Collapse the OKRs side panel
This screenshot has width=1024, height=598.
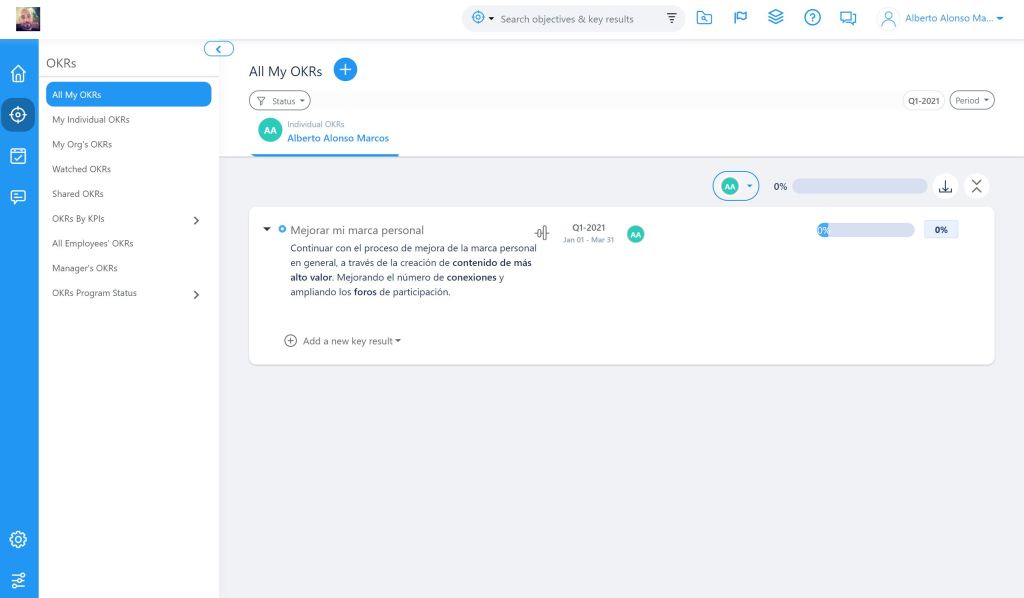pos(218,49)
